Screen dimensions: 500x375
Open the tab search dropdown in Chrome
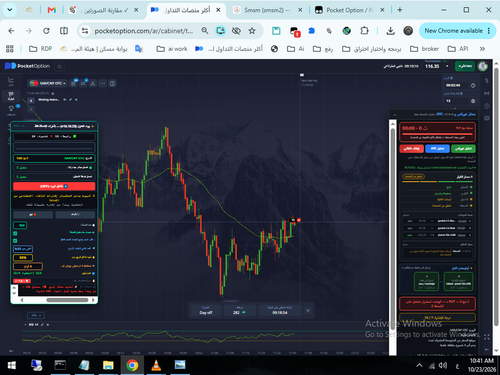click(x=10, y=10)
